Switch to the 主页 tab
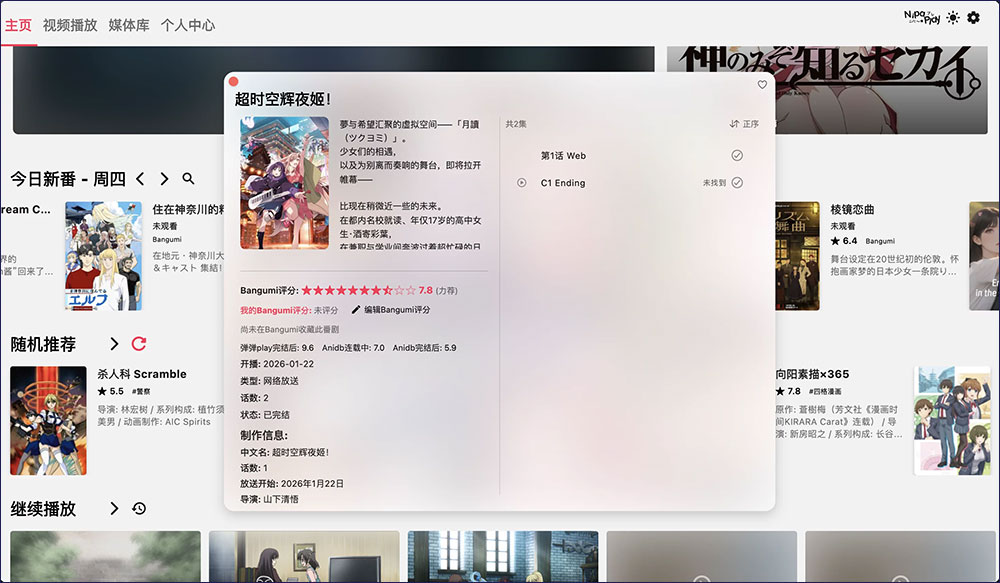1000x583 pixels. [18, 25]
